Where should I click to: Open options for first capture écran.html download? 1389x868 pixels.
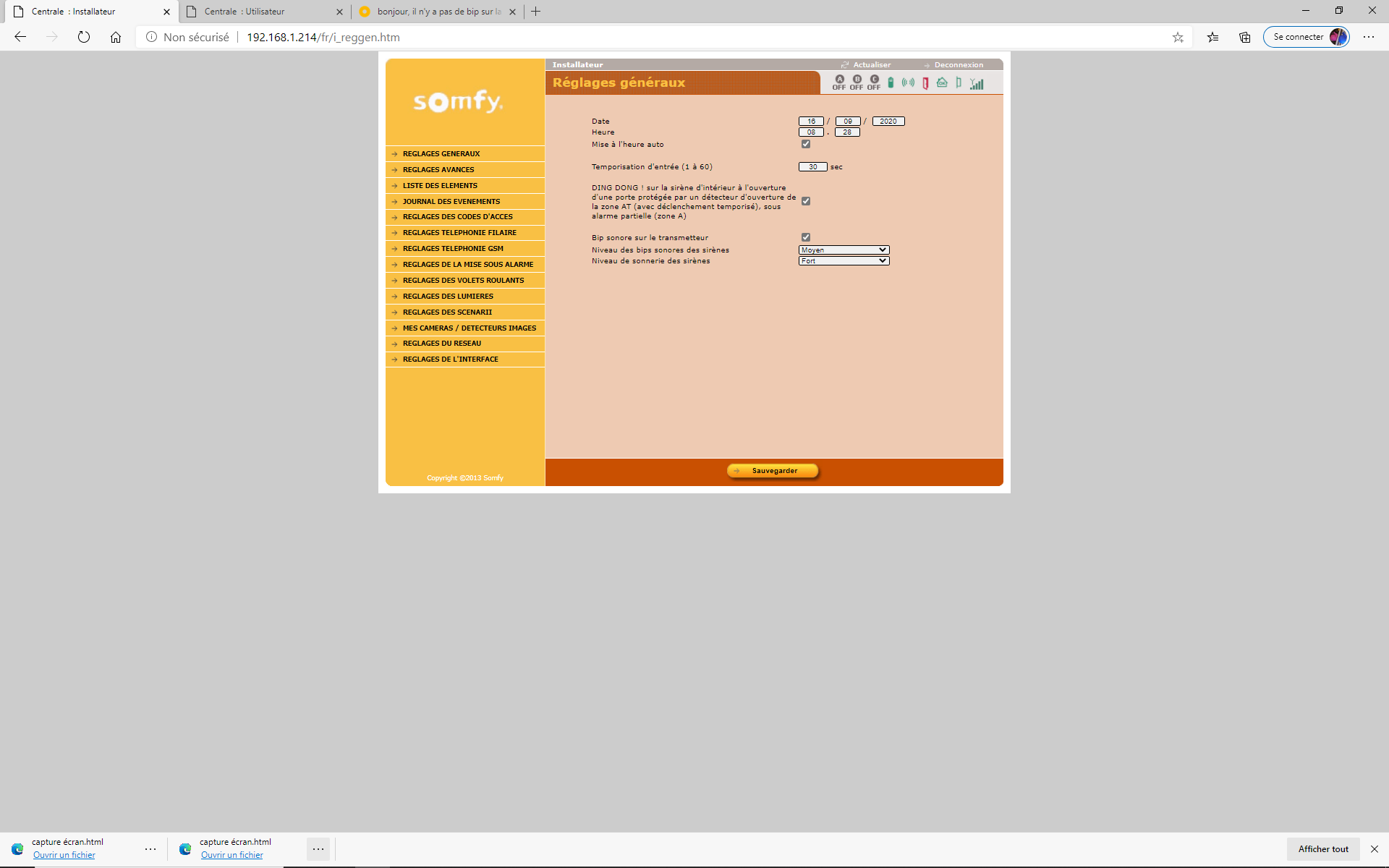coord(150,848)
